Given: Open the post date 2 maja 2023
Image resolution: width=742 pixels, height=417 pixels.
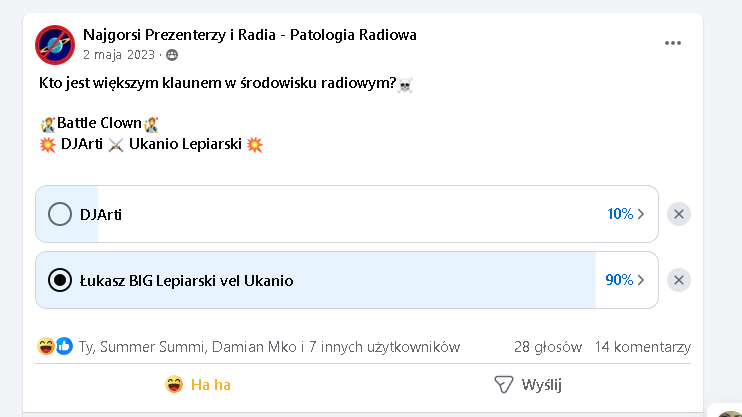Looking at the screenshot, I should coord(119,55).
